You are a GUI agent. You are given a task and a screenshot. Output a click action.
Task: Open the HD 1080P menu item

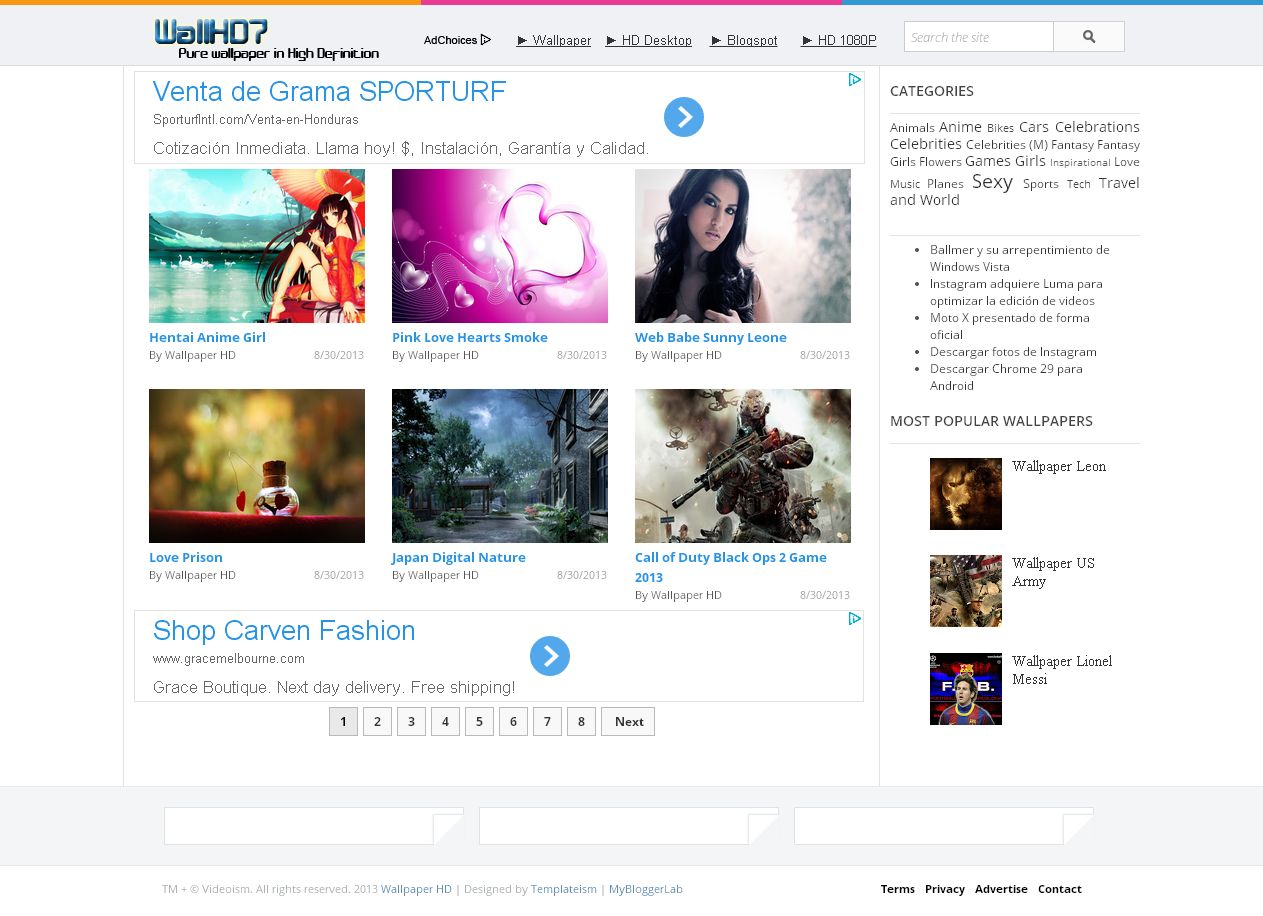click(839, 40)
